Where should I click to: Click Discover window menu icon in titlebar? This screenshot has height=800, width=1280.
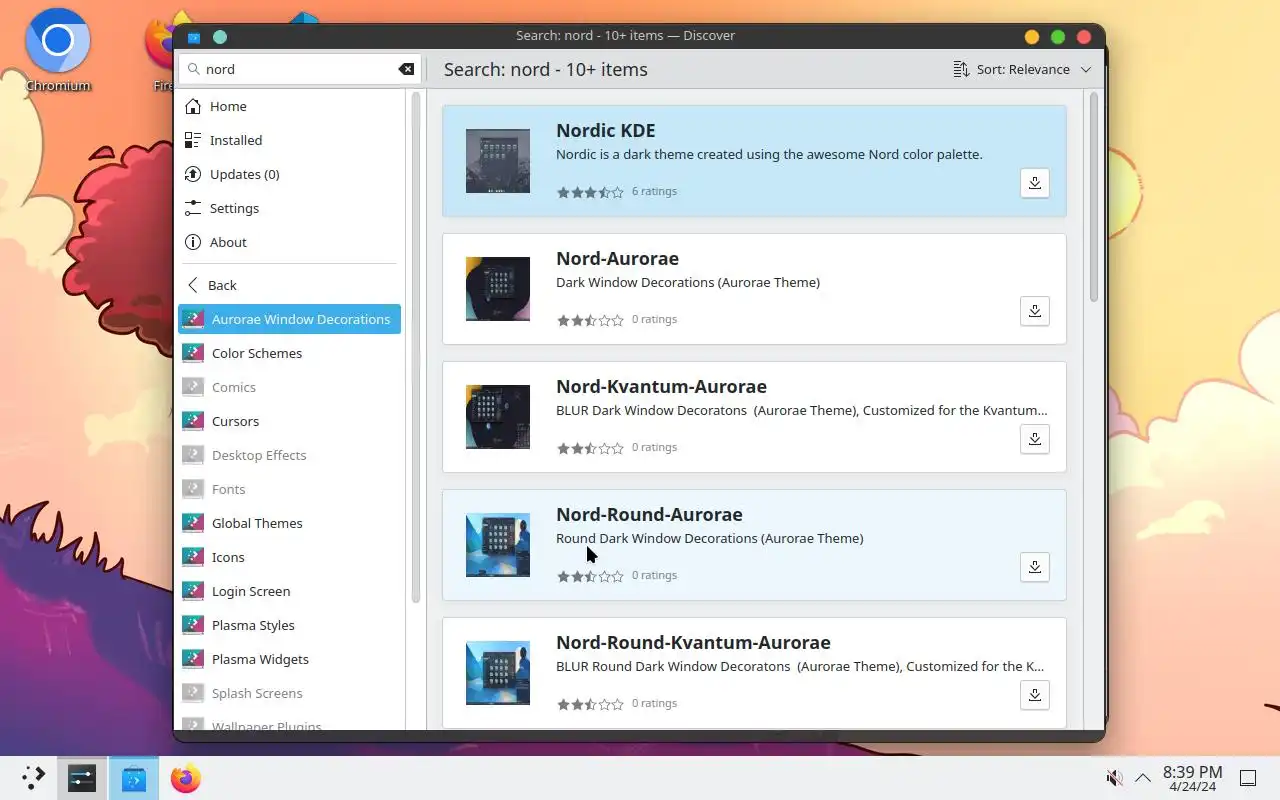194,37
